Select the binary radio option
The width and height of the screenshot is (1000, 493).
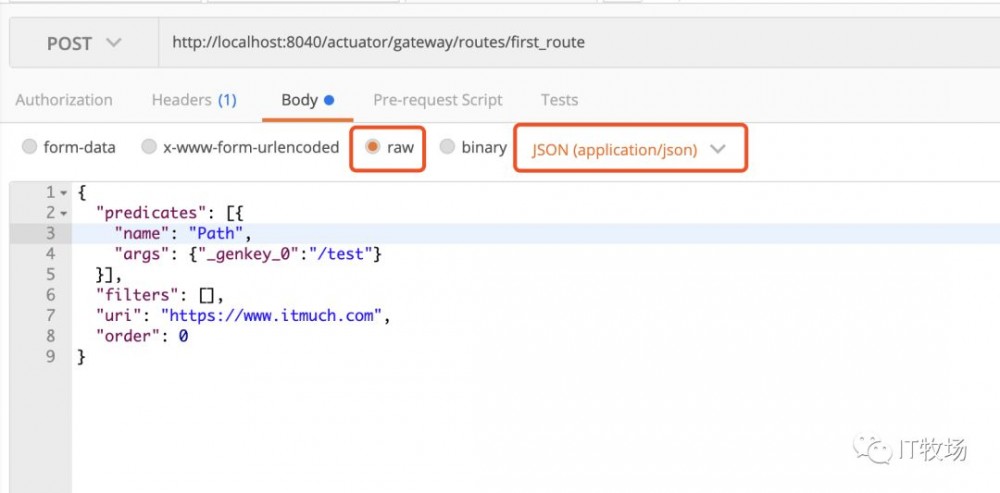pyautogui.click(x=447, y=147)
